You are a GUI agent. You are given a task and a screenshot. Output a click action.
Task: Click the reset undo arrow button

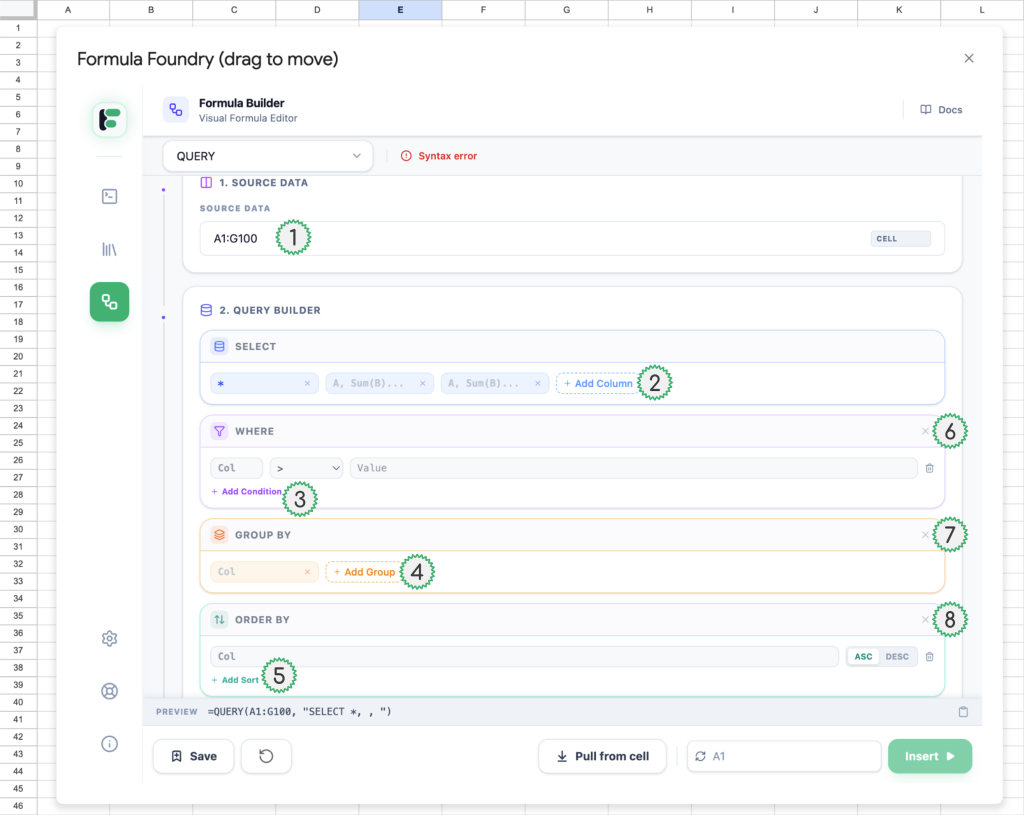[x=266, y=756]
